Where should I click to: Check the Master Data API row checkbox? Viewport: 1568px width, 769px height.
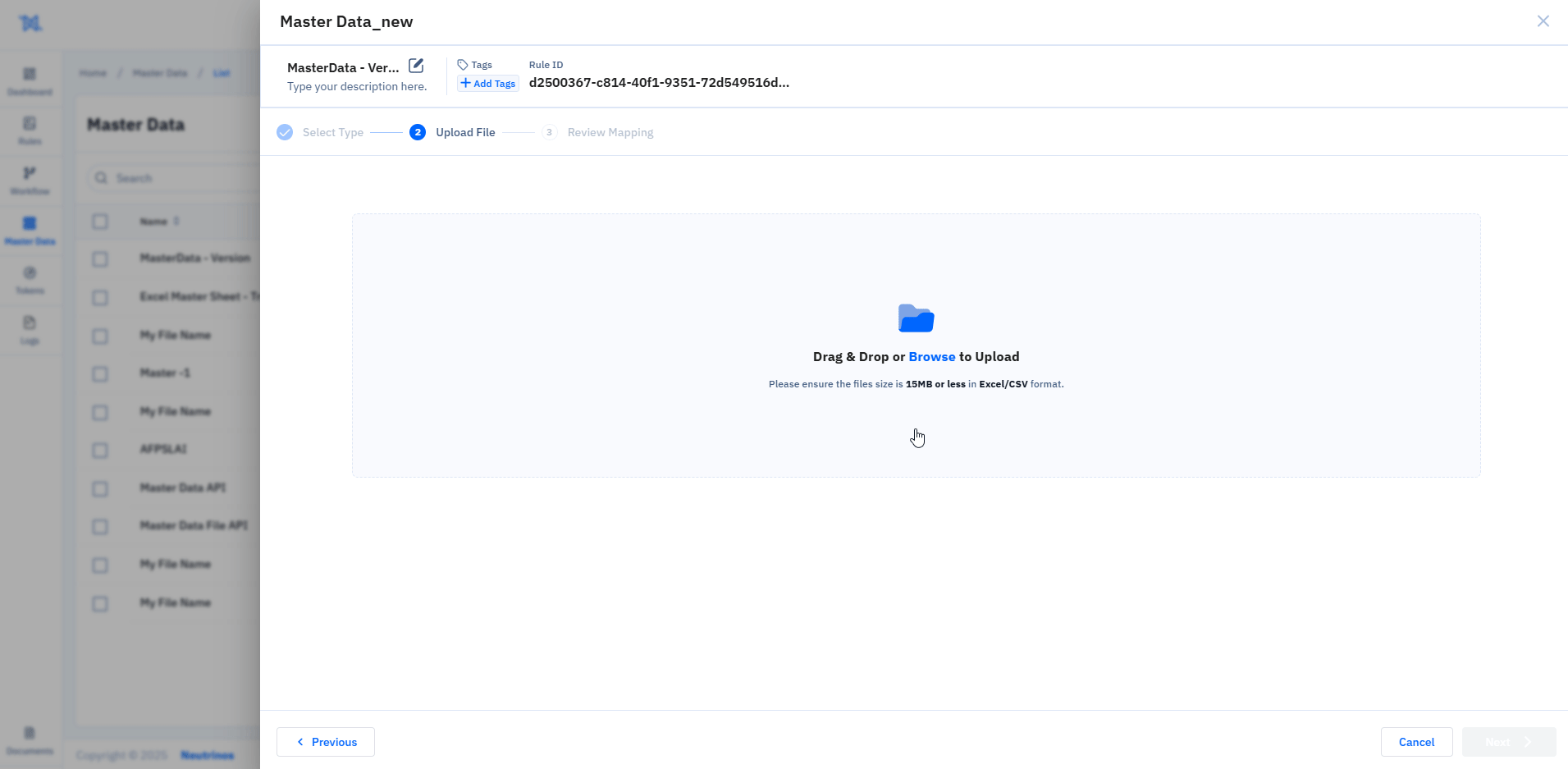pos(100,489)
